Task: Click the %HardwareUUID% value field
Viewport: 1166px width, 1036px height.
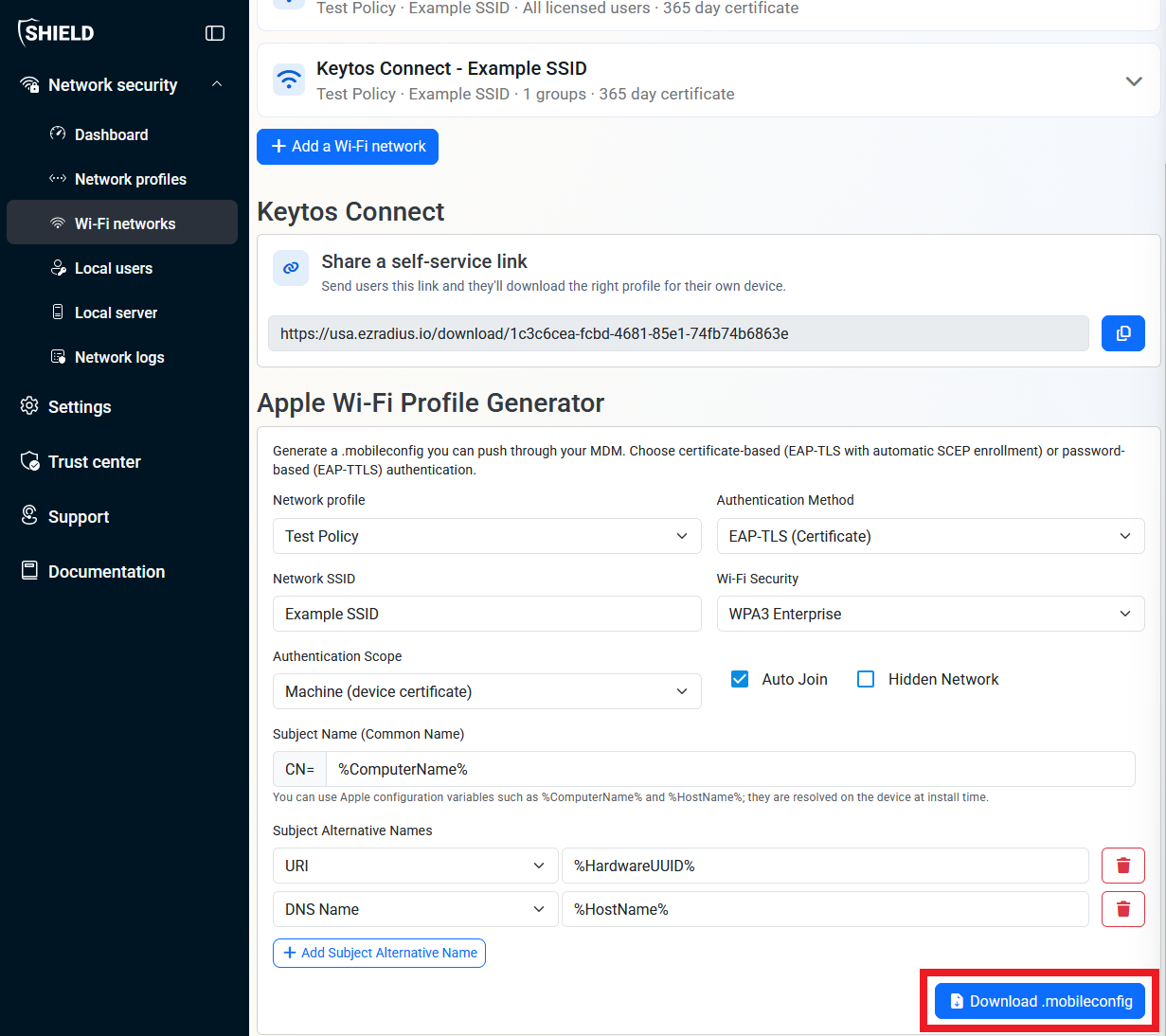Action: point(825,866)
